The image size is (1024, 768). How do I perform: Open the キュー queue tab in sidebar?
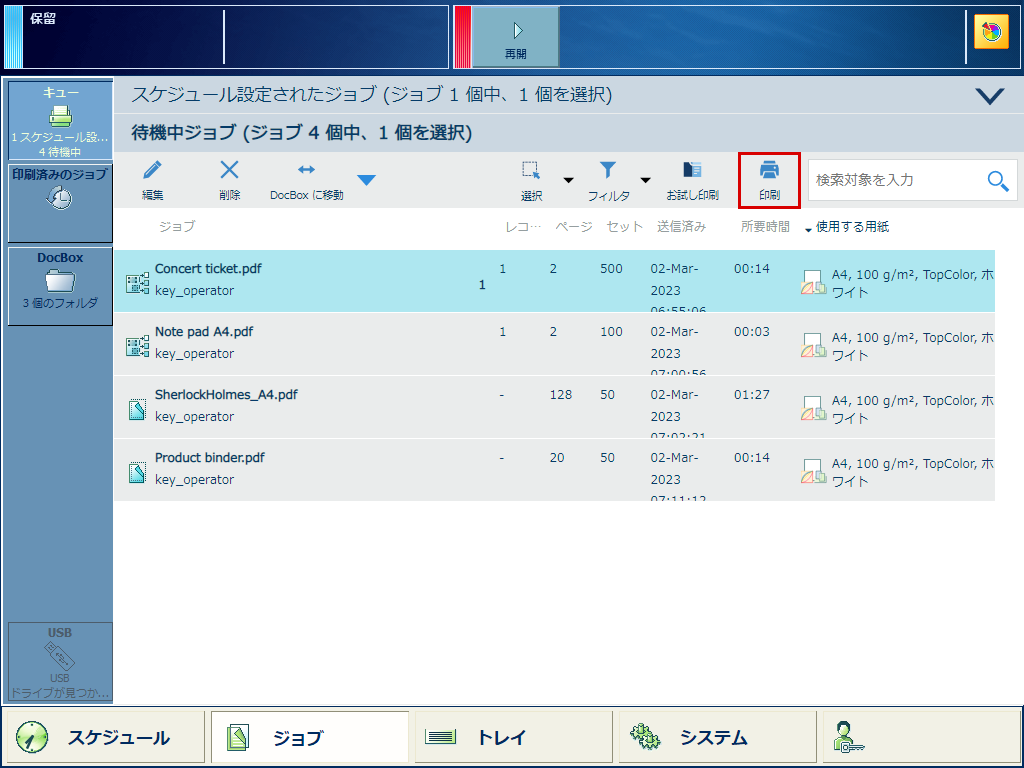tap(60, 121)
